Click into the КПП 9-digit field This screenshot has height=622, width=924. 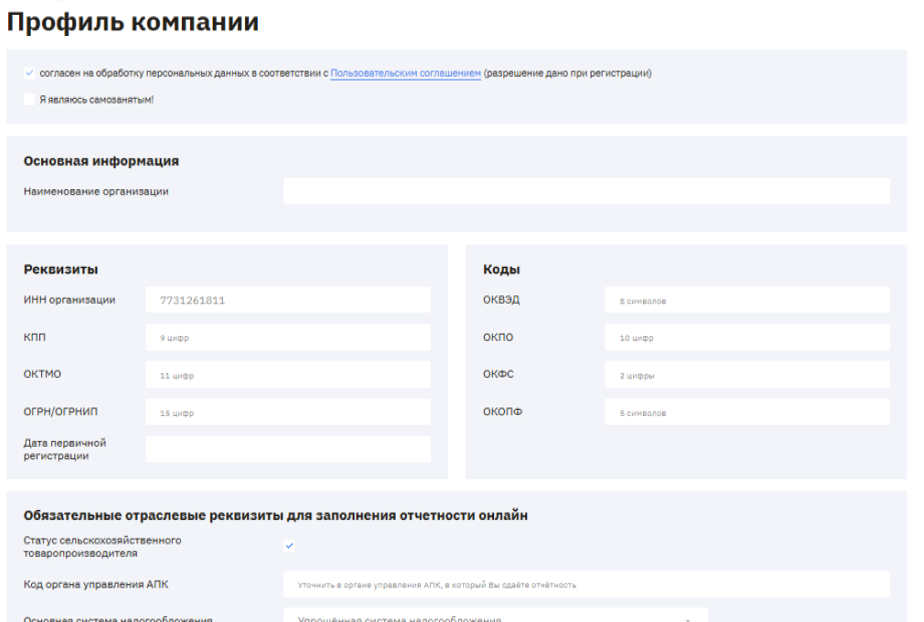tap(288, 338)
